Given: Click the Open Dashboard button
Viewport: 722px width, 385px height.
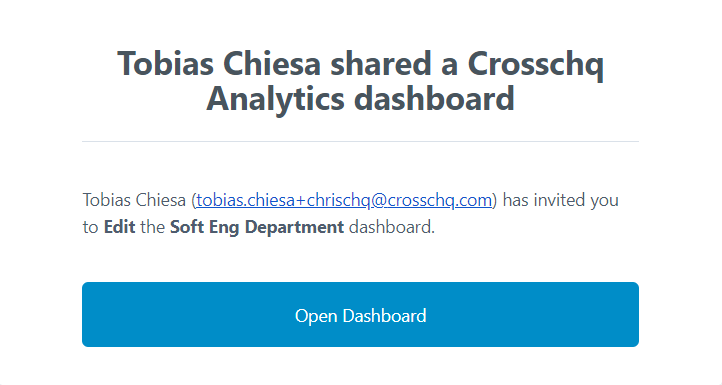Looking at the screenshot, I should pyautogui.click(x=360, y=315).
